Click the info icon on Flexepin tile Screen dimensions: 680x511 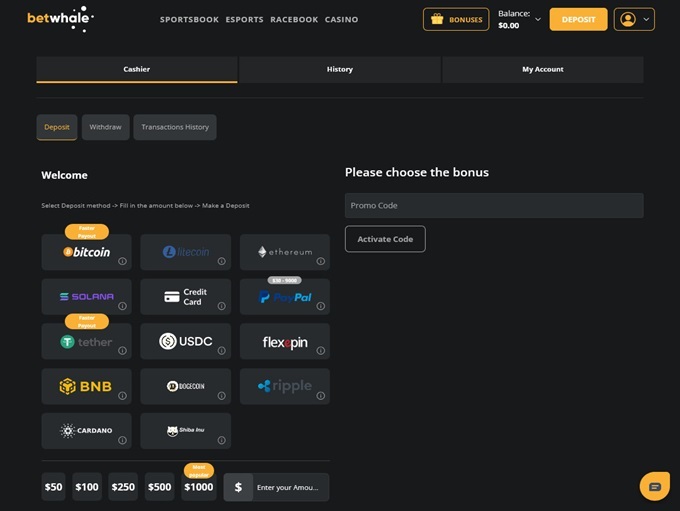click(321, 351)
